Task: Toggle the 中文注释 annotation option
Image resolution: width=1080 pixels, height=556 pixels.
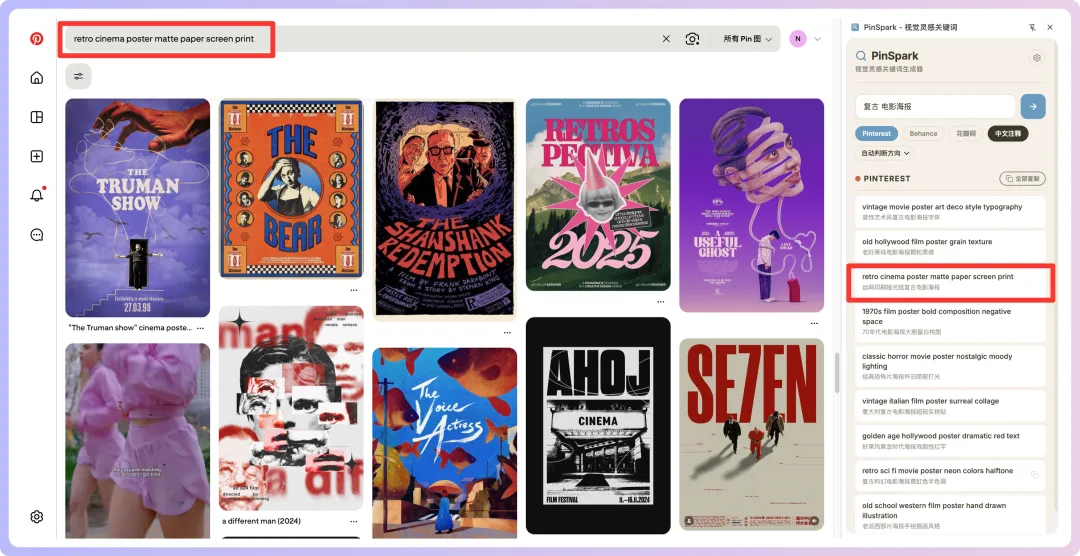Action: [1008, 134]
